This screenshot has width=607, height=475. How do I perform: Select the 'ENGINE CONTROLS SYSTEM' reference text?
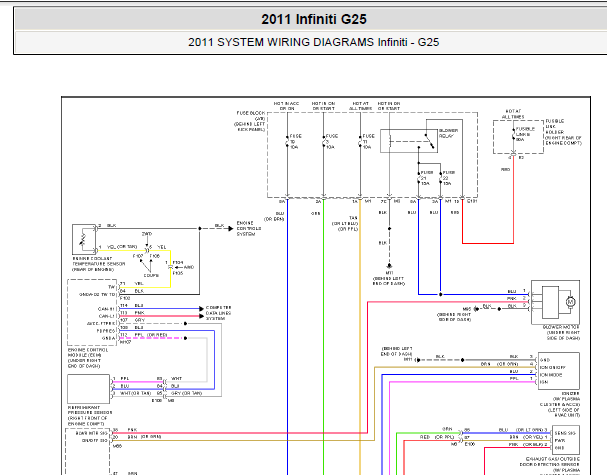[x=249, y=228]
